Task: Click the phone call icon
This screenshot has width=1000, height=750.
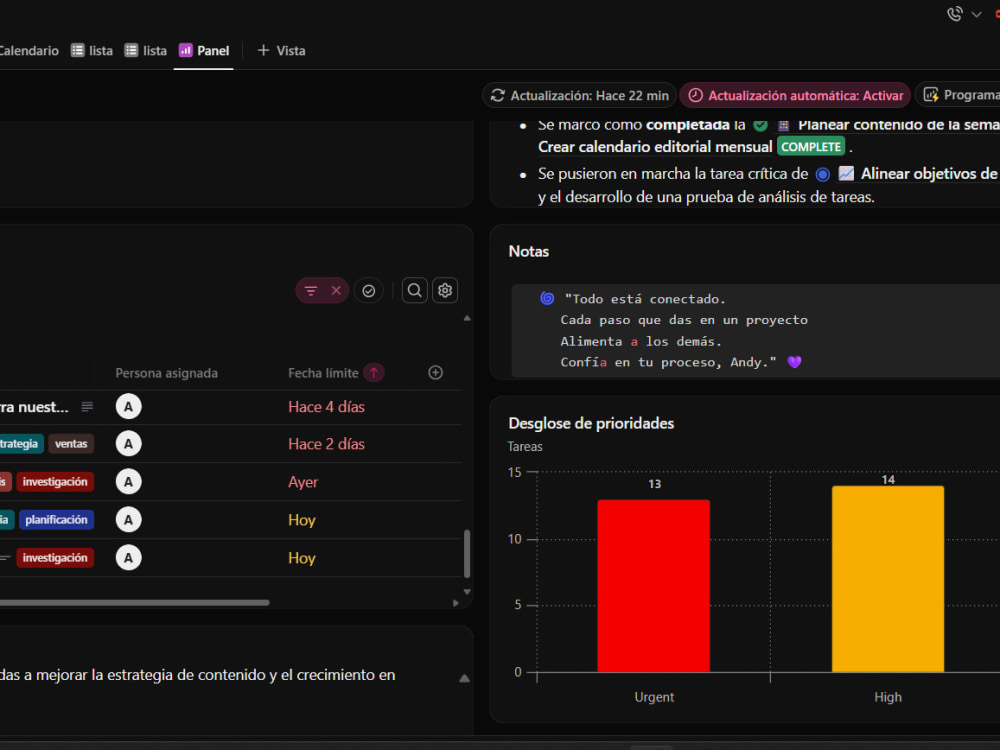Action: (x=955, y=14)
